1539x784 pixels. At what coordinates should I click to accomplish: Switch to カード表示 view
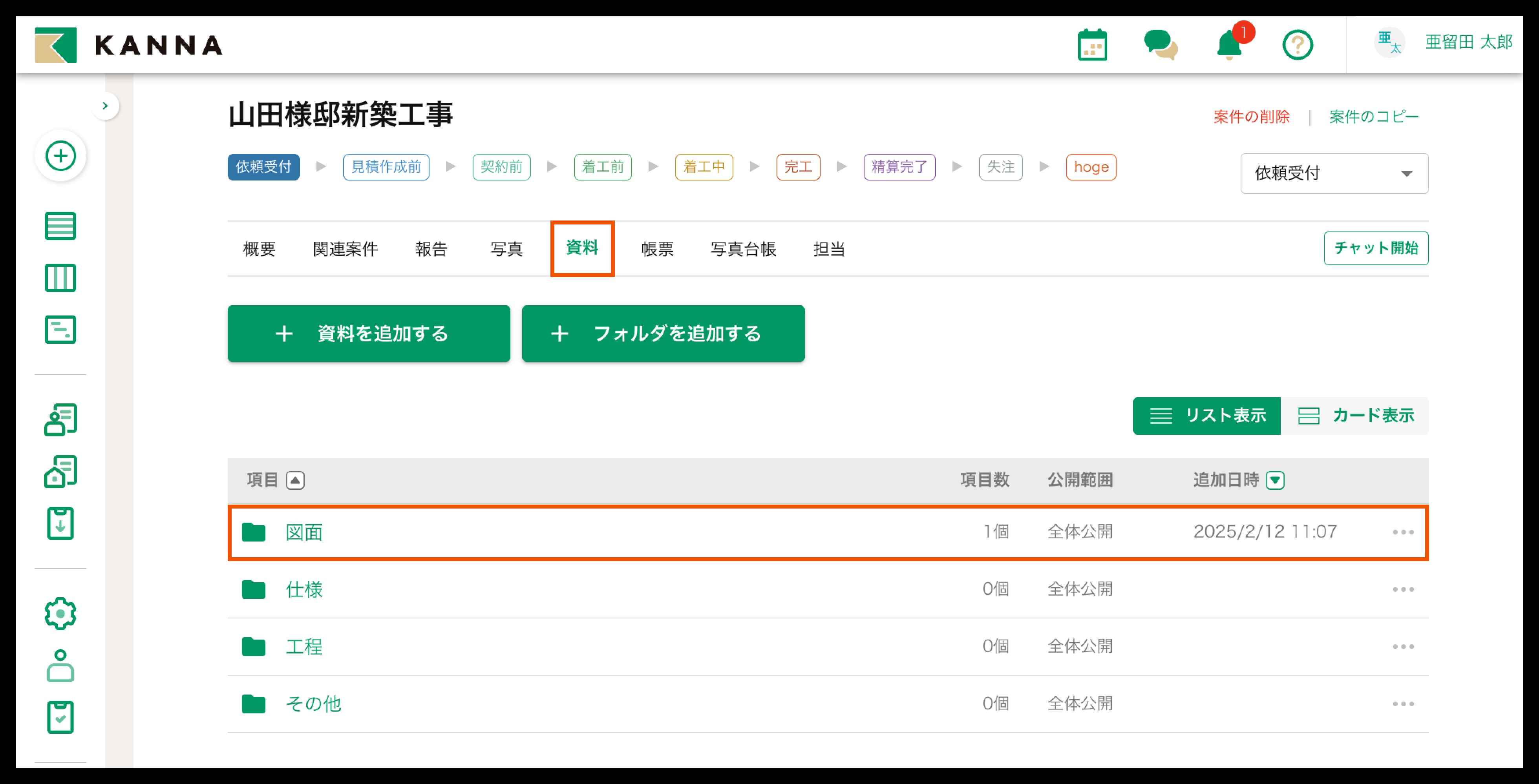(x=1355, y=416)
